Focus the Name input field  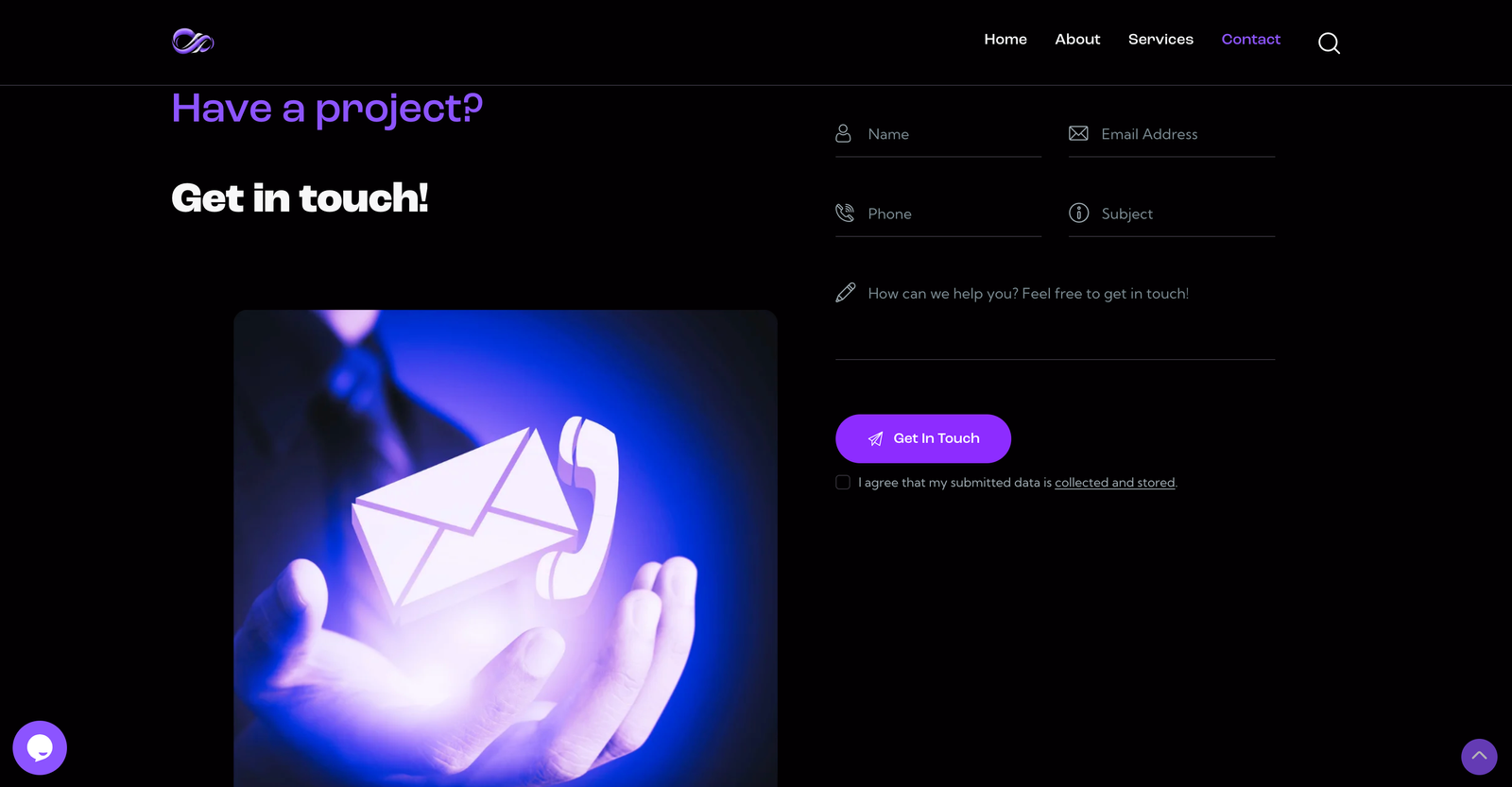tap(938, 134)
